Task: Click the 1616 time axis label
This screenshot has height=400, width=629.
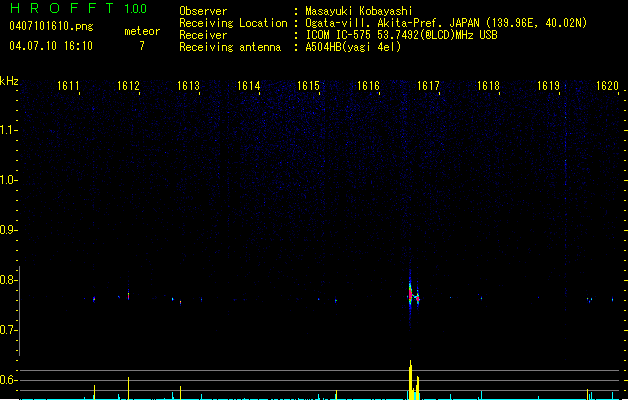Action: [x=368, y=85]
